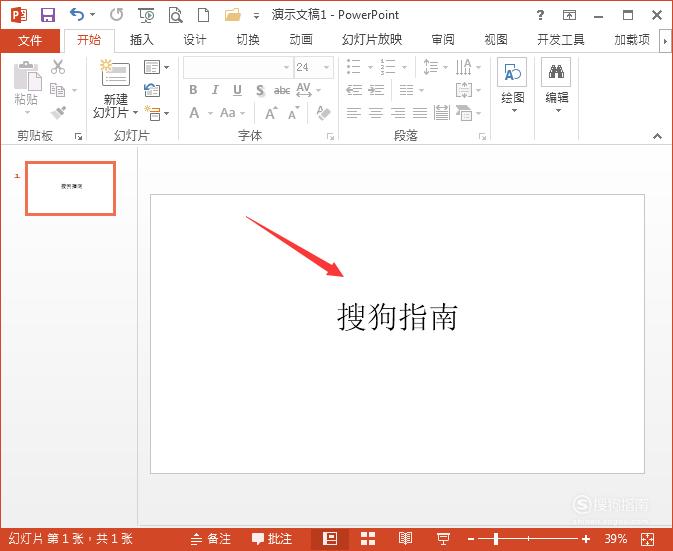Open the slide section dropdown

coord(156,113)
